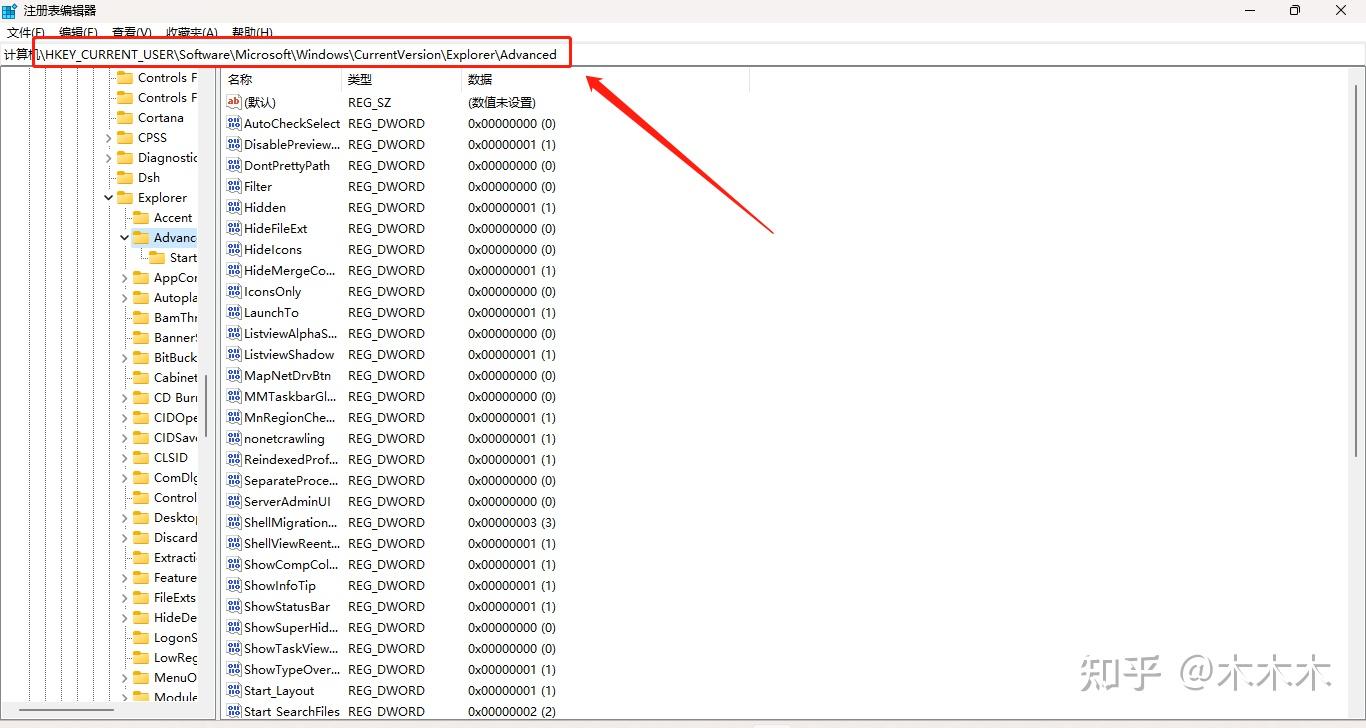Image resolution: width=1366 pixels, height=728 pixels.
Task: Click the Dsh key folder icon
Action: pos(125,177)
